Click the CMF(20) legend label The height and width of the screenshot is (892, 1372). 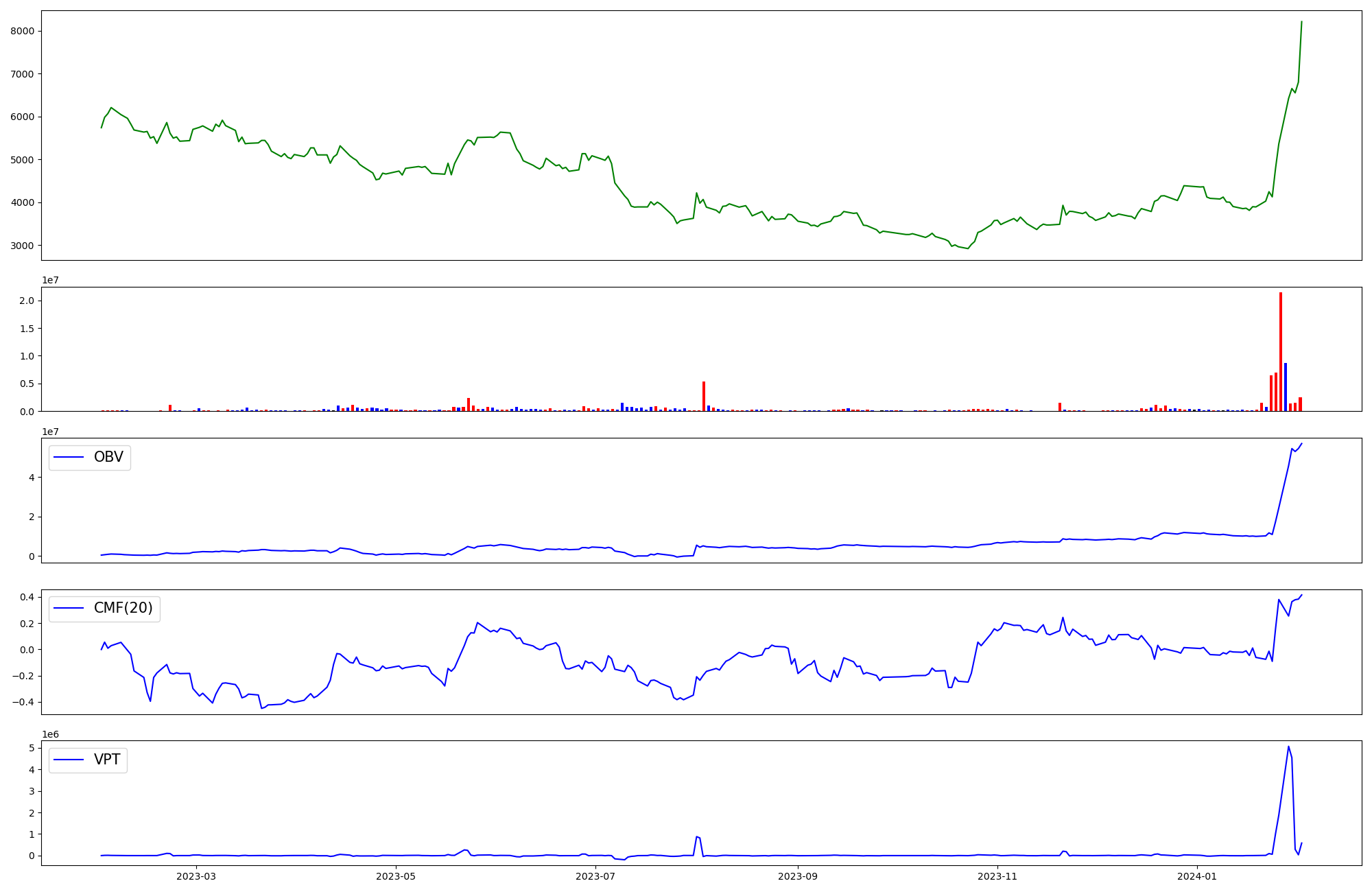click(x=123, y=609)
